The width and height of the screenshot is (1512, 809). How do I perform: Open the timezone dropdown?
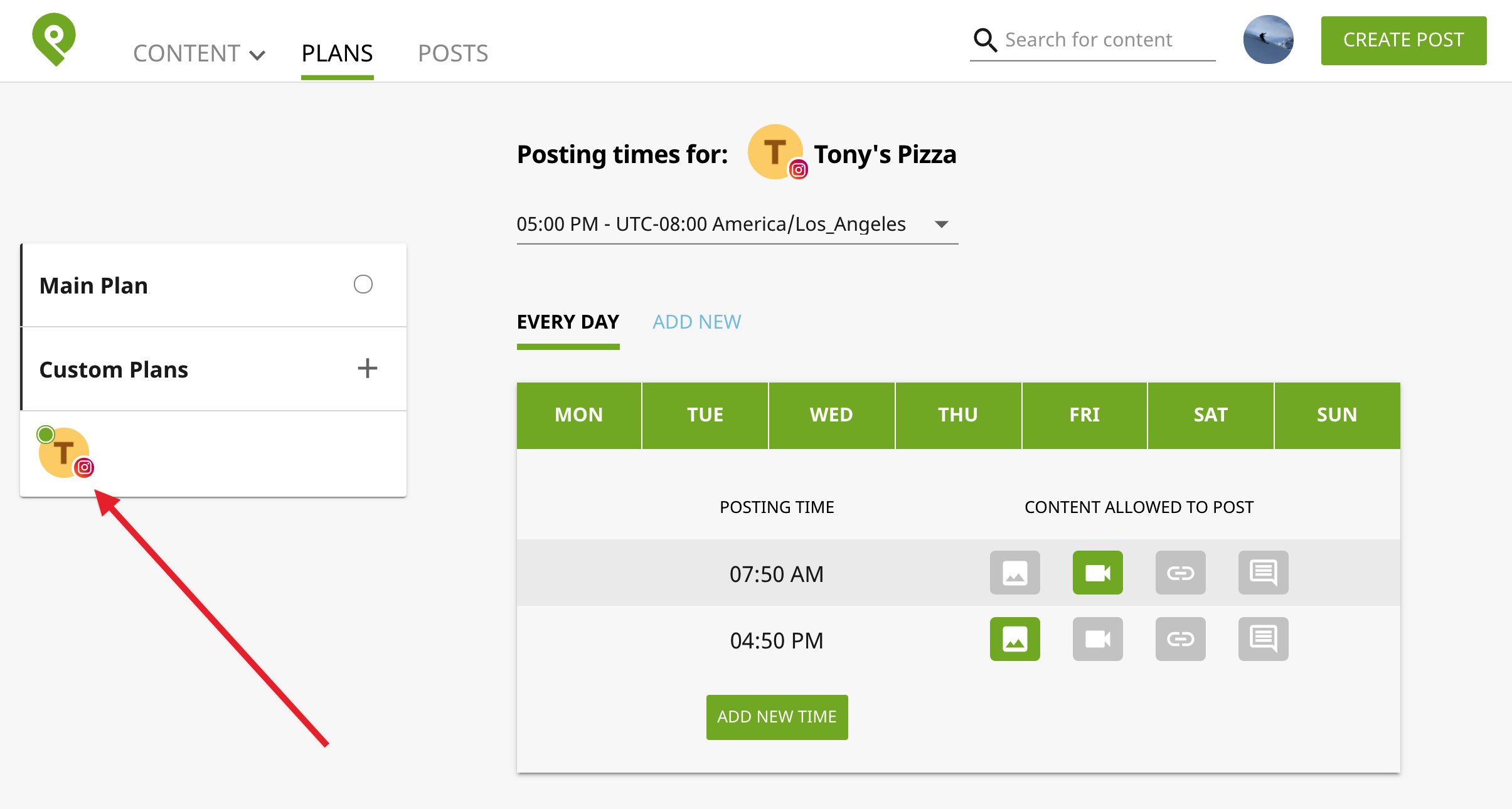click(x=941, y=224)
